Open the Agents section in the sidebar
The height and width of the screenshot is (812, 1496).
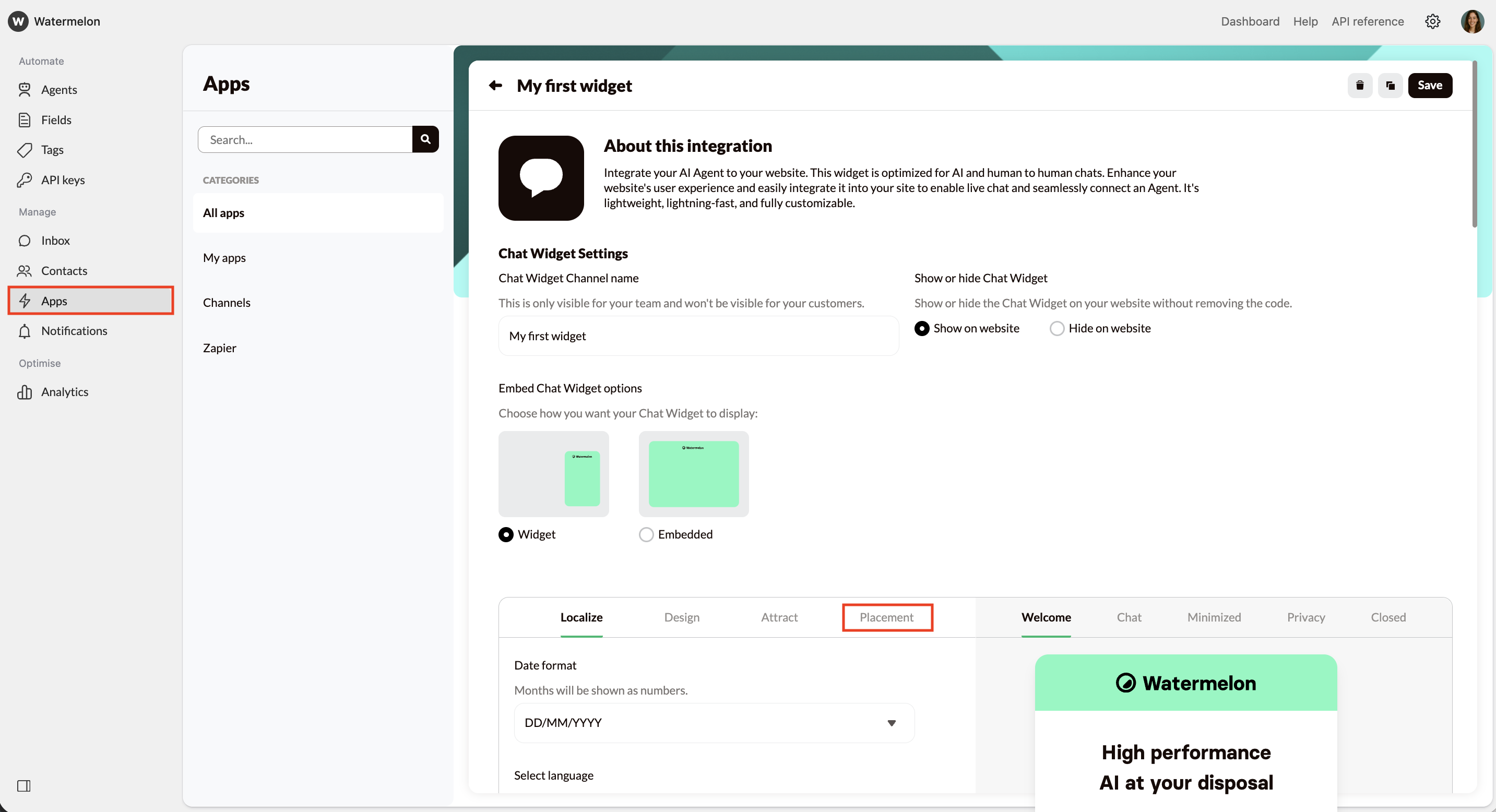coord(58,89)
